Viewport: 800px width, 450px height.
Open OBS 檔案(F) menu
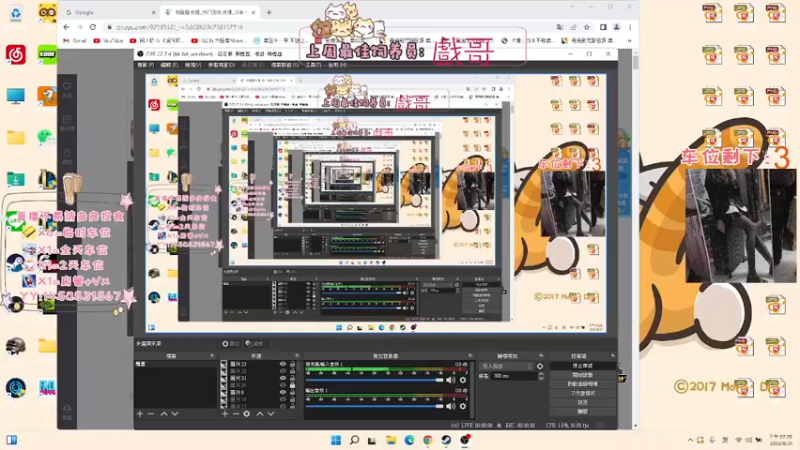click(x=145, y=65)
